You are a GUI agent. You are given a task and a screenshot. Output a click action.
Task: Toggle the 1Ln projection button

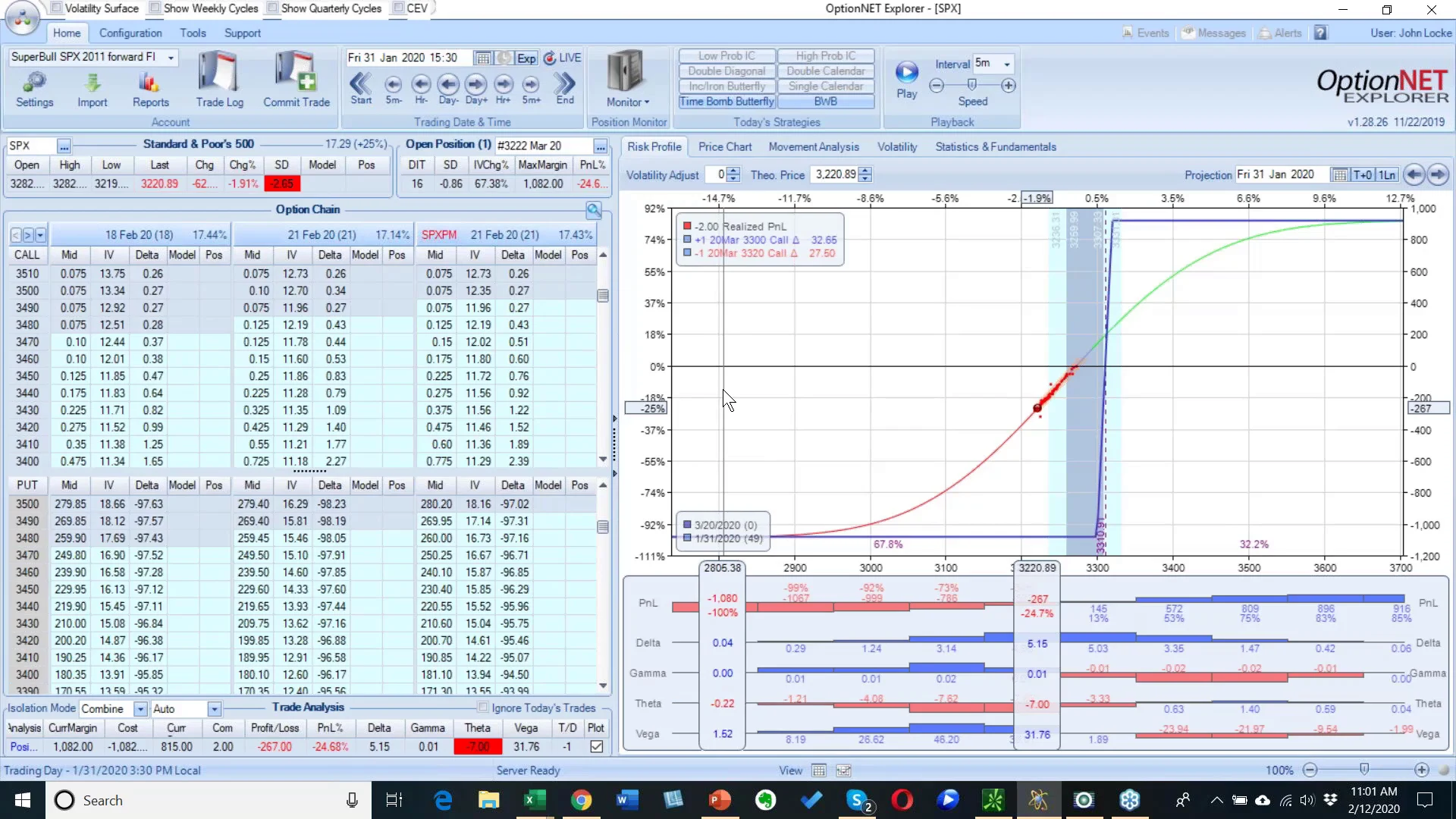1387,175
